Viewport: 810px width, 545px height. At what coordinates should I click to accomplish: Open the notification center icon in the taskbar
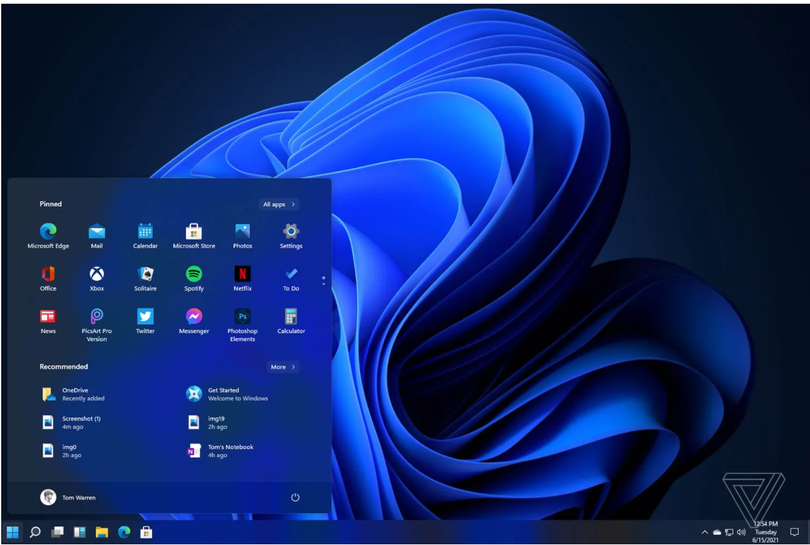click(x=794, y=532)
